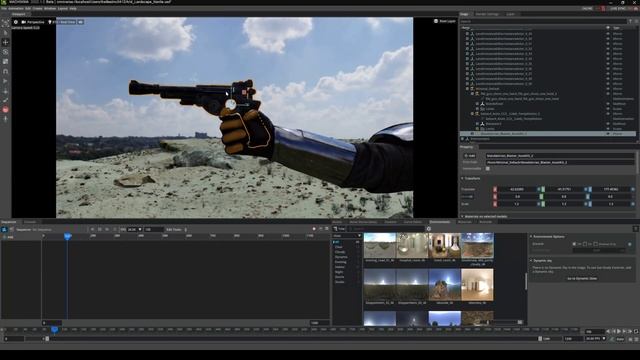Select the Move tool in left toolbar
The width and height of the screenshot is (640, 360).
click(5, 42)
